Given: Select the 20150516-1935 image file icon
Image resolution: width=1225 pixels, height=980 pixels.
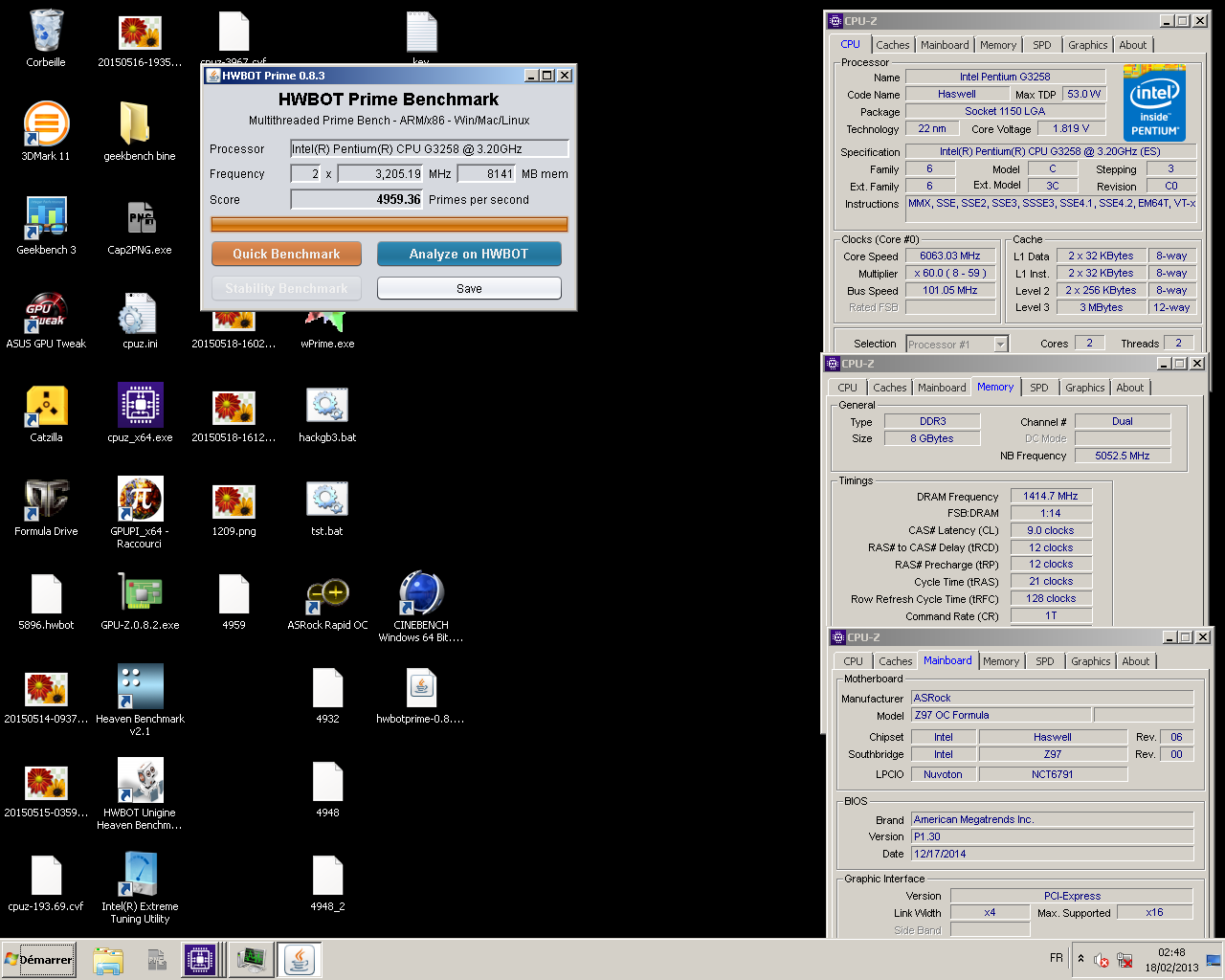Looking at the screenshot, I should point(140,38).
